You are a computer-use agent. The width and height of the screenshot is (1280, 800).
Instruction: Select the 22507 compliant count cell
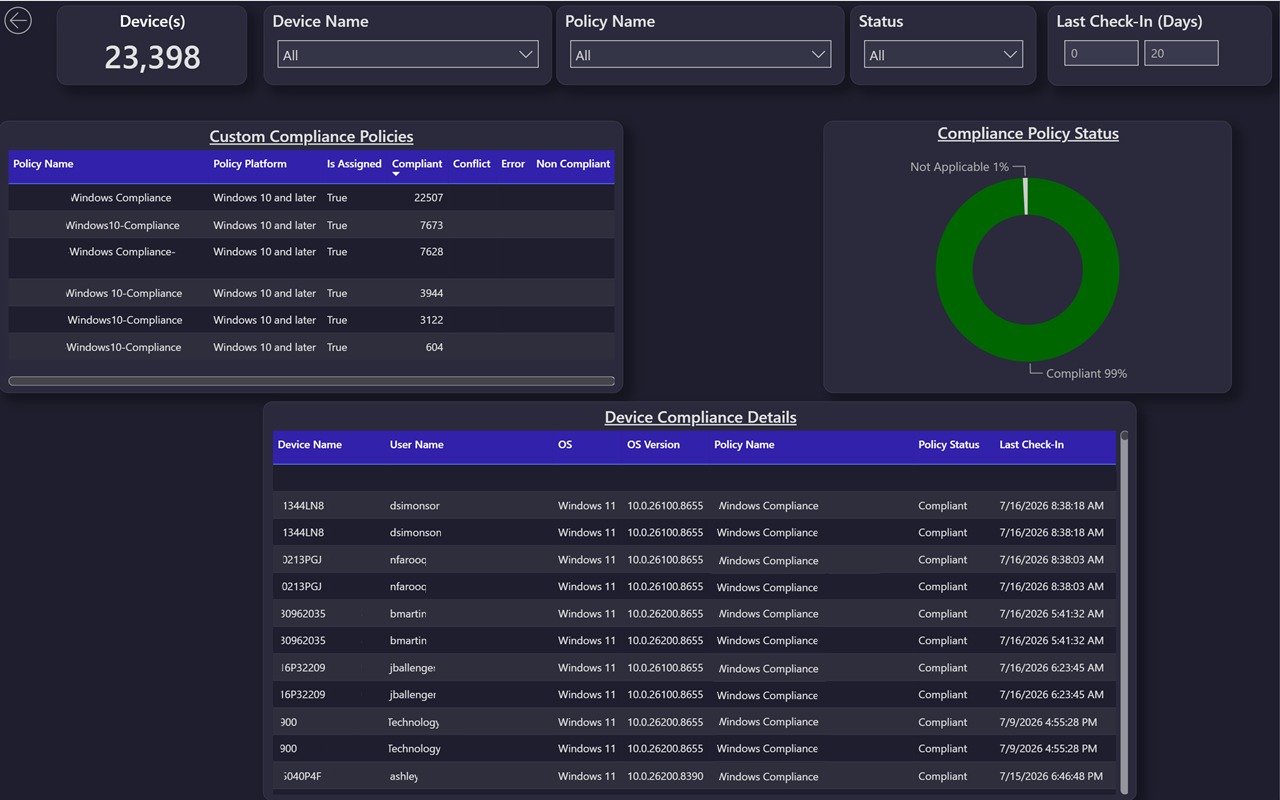point(429,198)
